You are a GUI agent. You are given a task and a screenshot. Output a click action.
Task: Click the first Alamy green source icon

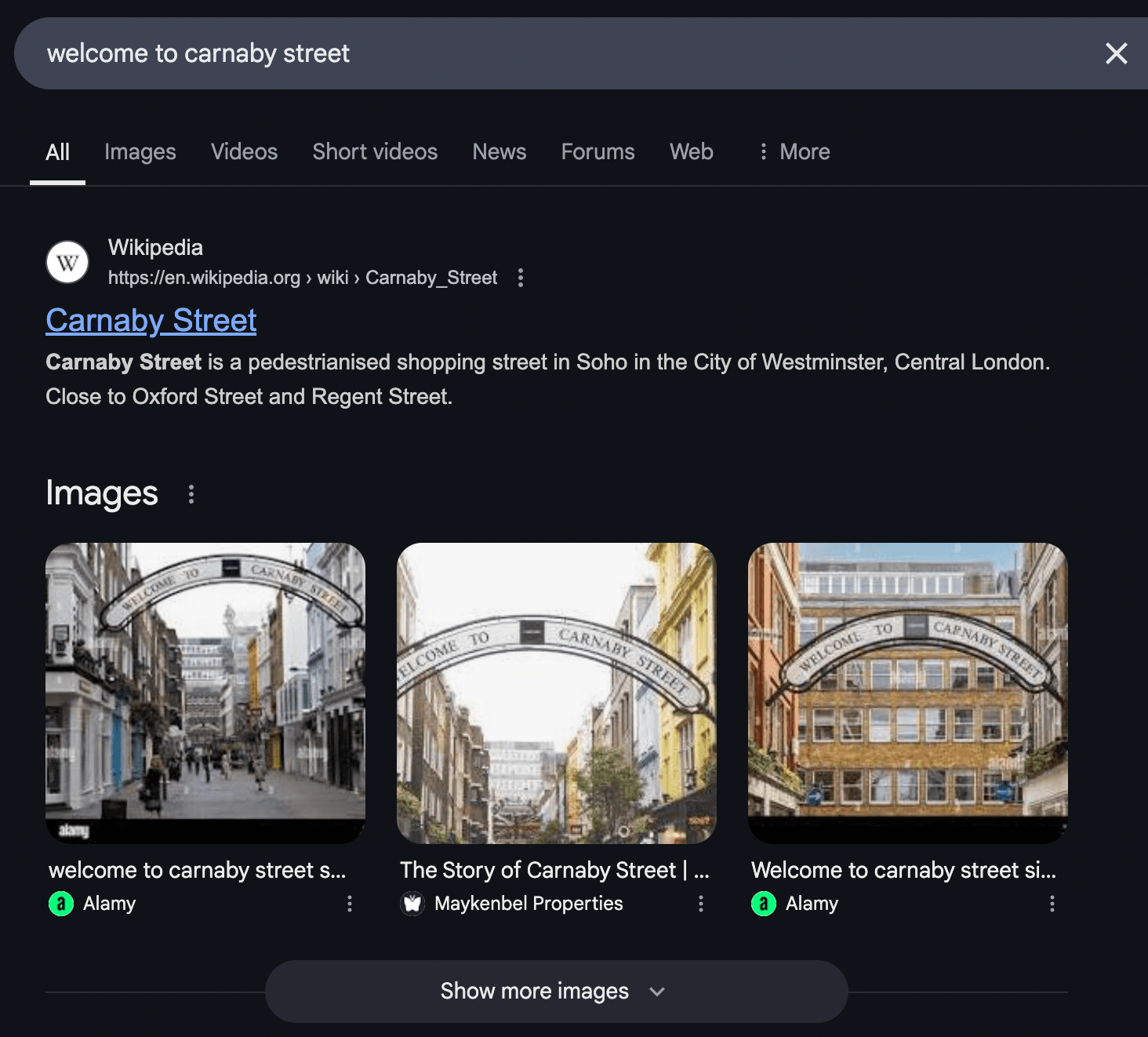click(x=61, y=904)
